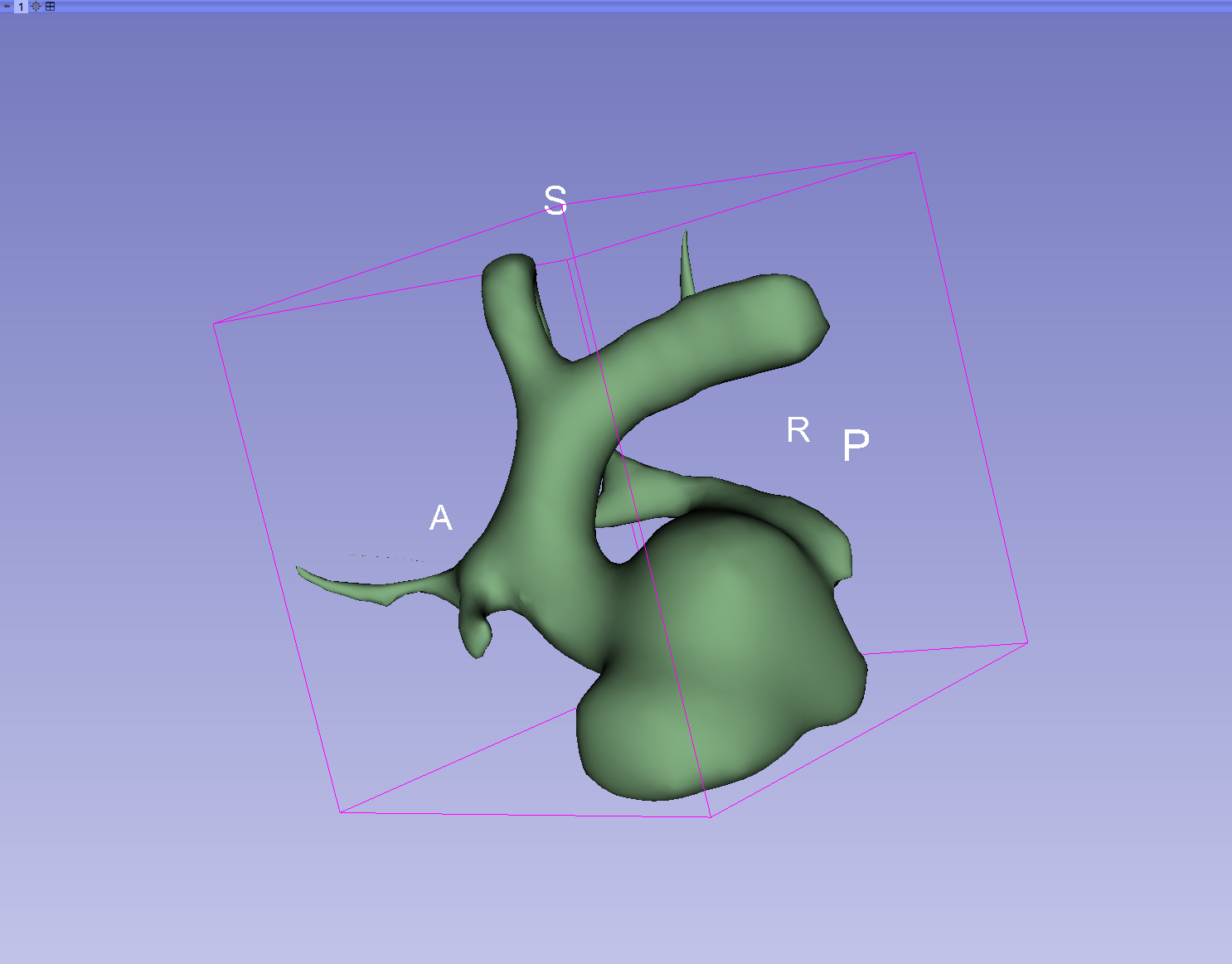Image resolution: width=1232 pixels, height=964 pixels.
Task: Click the far-right corner of the magenta bounding box
Action: click(x=1027, y=642)
